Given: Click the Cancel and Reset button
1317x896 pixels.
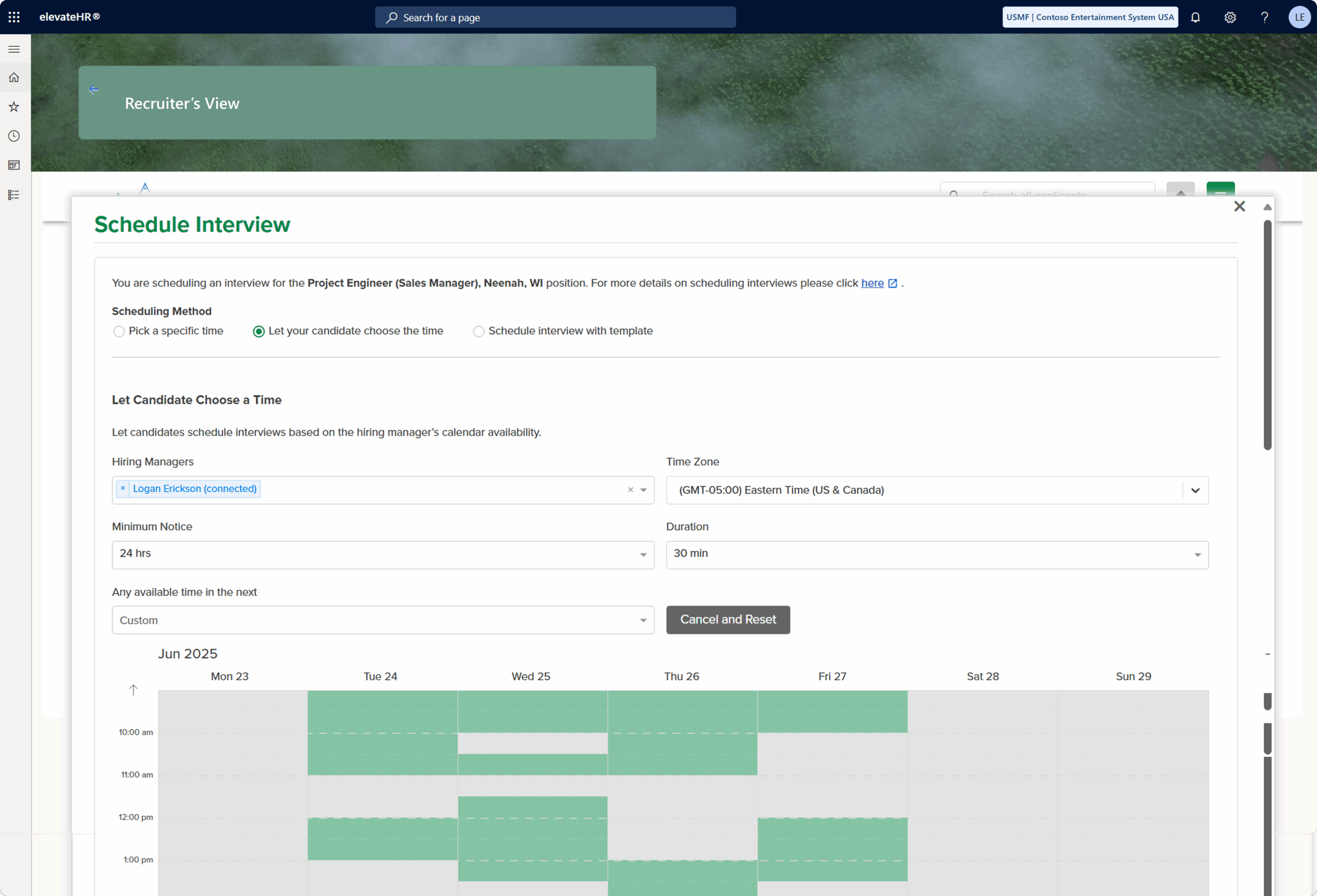Looking at the screenshot, I should pos(727,619).
